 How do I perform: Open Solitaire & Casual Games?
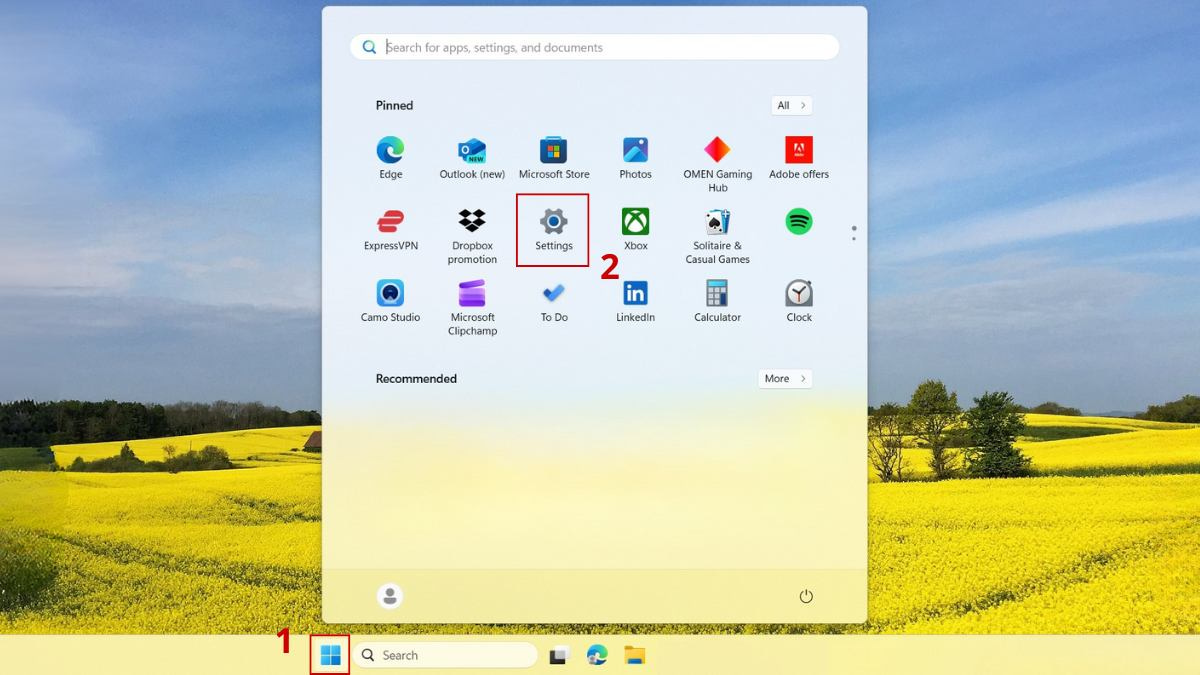717,237
